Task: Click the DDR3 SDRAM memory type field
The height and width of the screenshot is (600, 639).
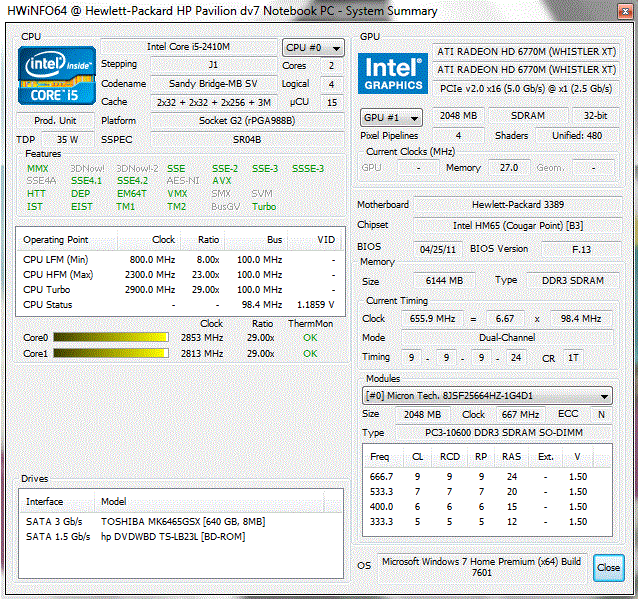Action: pos(573,281)
